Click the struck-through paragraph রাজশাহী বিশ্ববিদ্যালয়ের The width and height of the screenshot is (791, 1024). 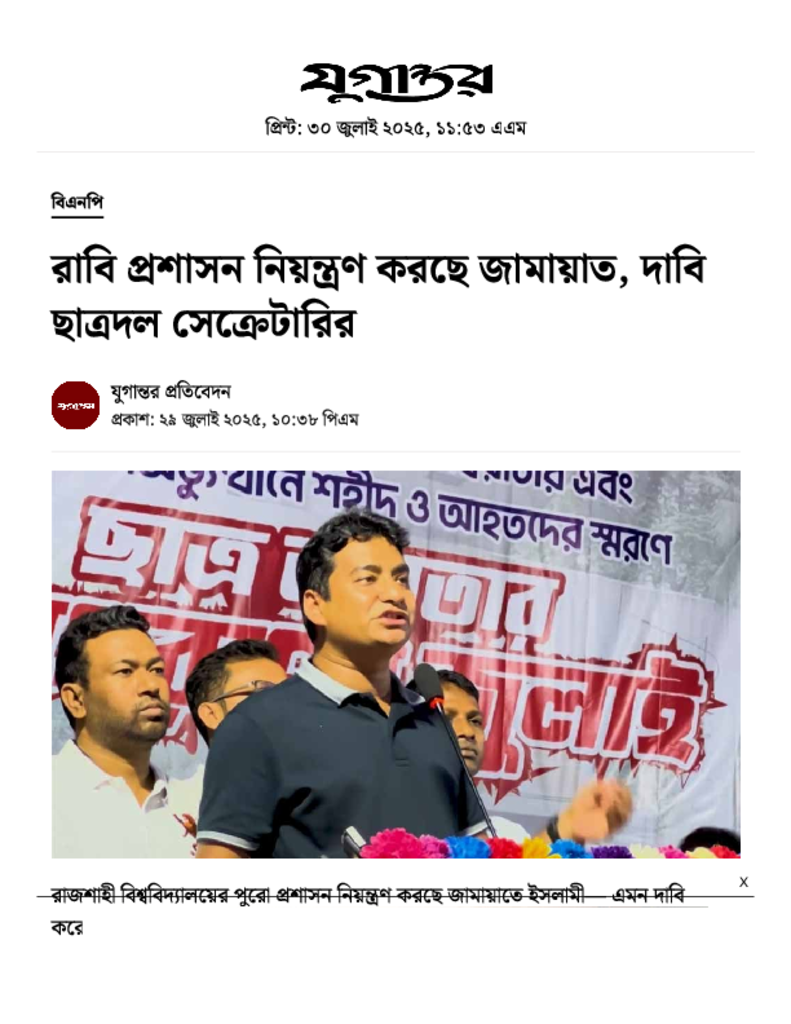368,896
